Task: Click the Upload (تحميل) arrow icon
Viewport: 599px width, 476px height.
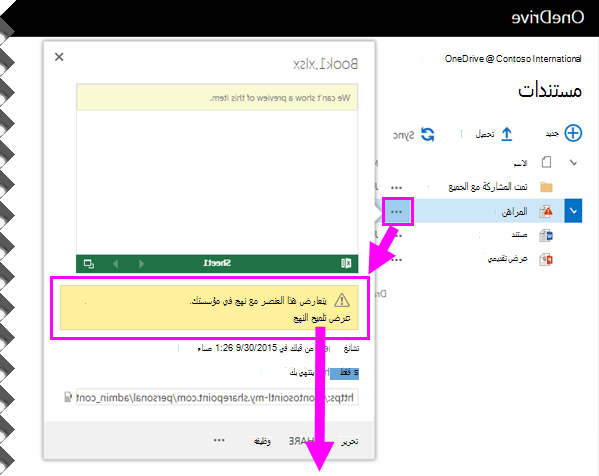Action: [x=507, y=134]
